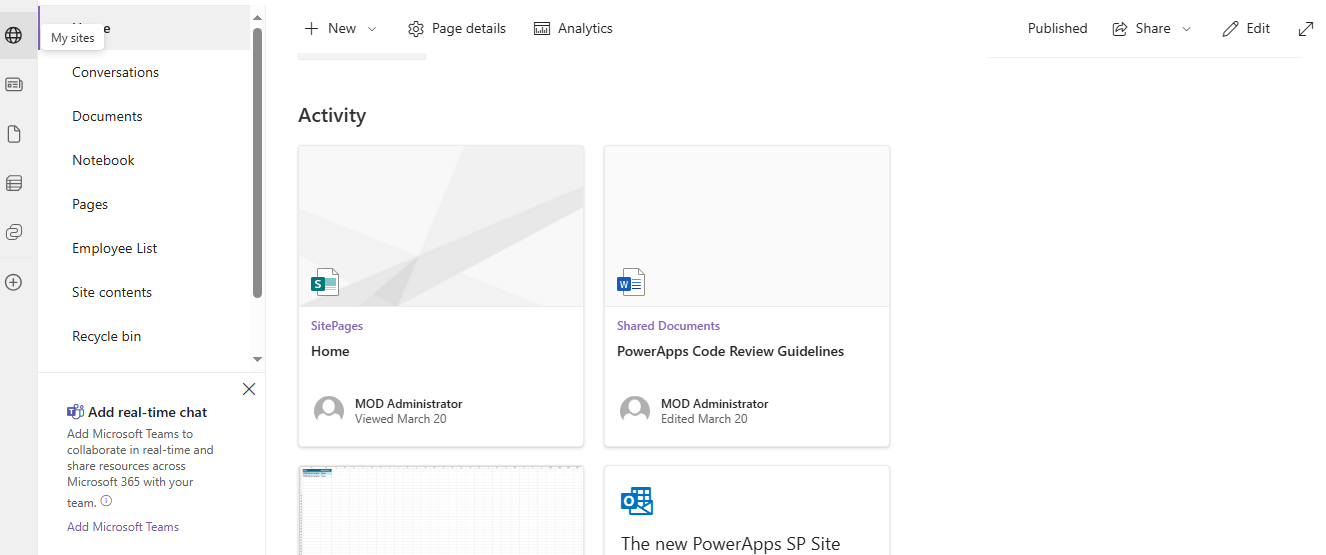This screenshot has height=555, width=1326.
Task: Open Pages in site navigation
Action: click(90, 204)
